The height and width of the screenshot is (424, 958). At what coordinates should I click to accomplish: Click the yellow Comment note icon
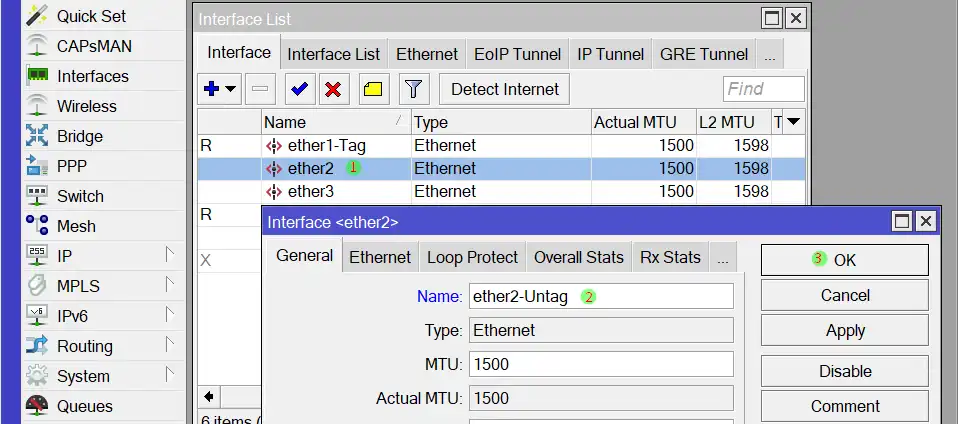[x=373, y=89]
